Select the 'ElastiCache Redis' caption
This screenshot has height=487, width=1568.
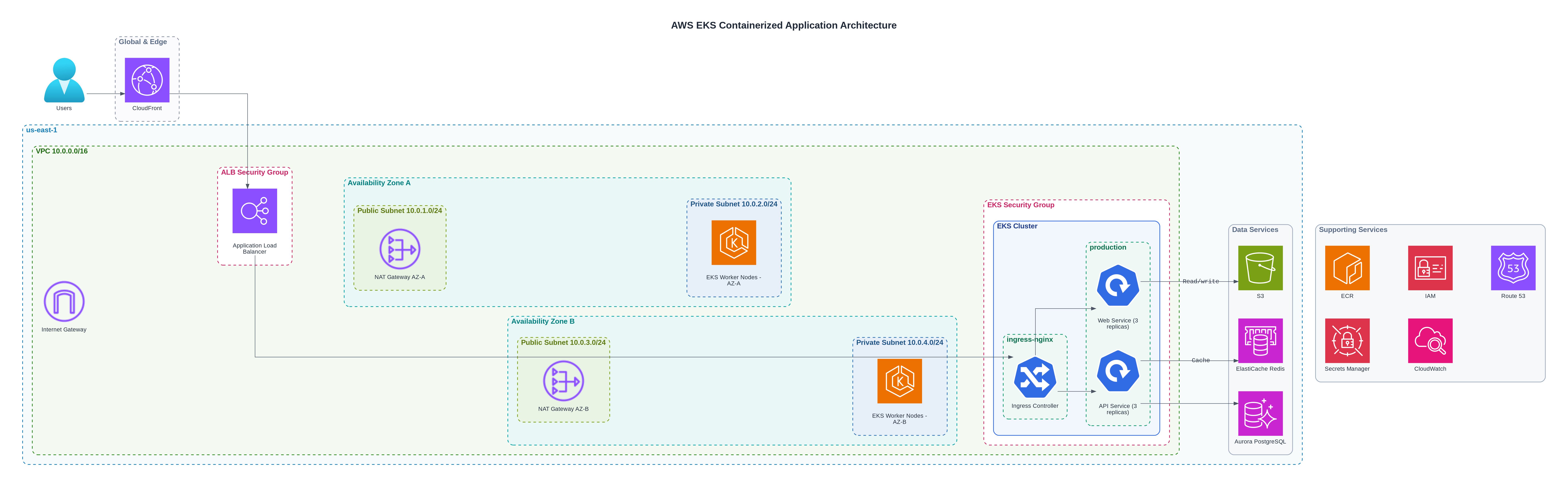tap(1260, 369)
